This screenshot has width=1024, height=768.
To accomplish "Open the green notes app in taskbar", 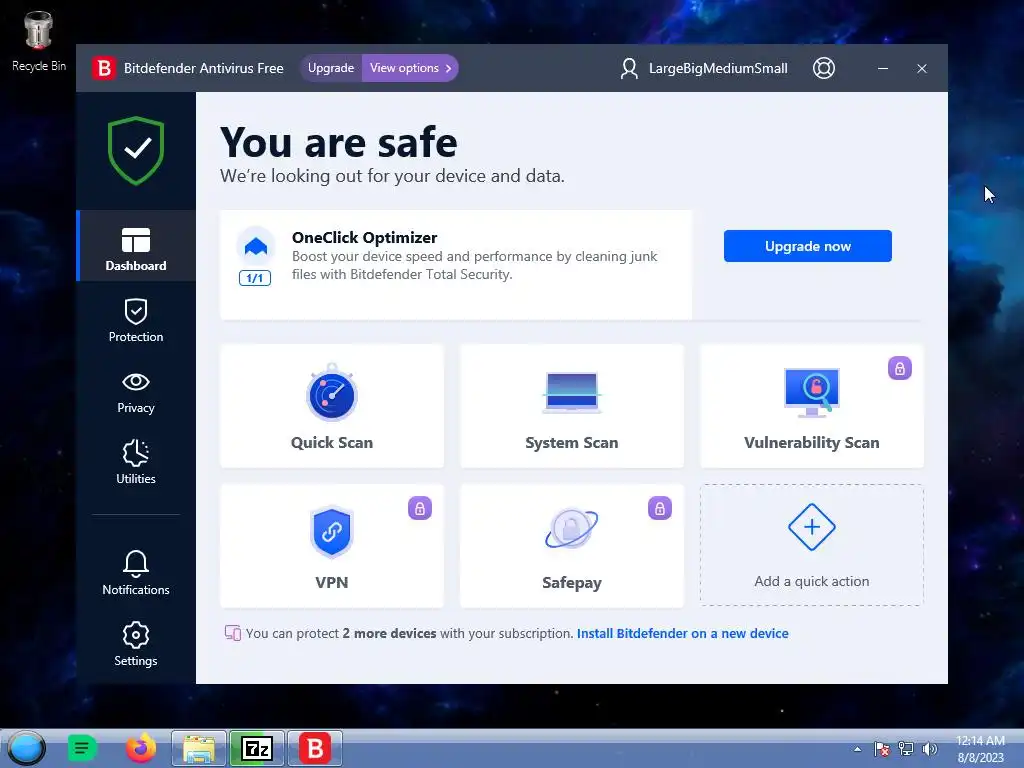I will pyautogui.click(x=82, y=748).
